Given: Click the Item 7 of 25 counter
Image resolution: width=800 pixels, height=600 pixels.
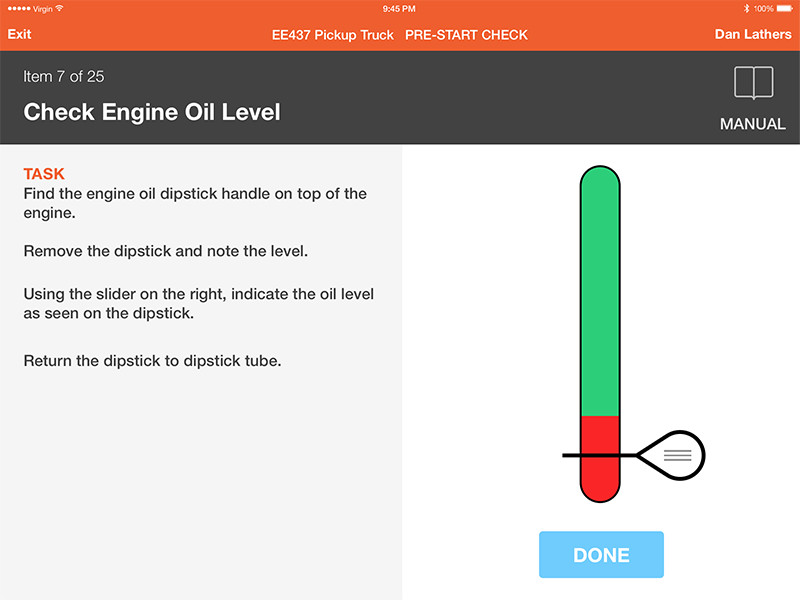Looking at the screenshot, I should pyautogui.click(x=64, y=77).
